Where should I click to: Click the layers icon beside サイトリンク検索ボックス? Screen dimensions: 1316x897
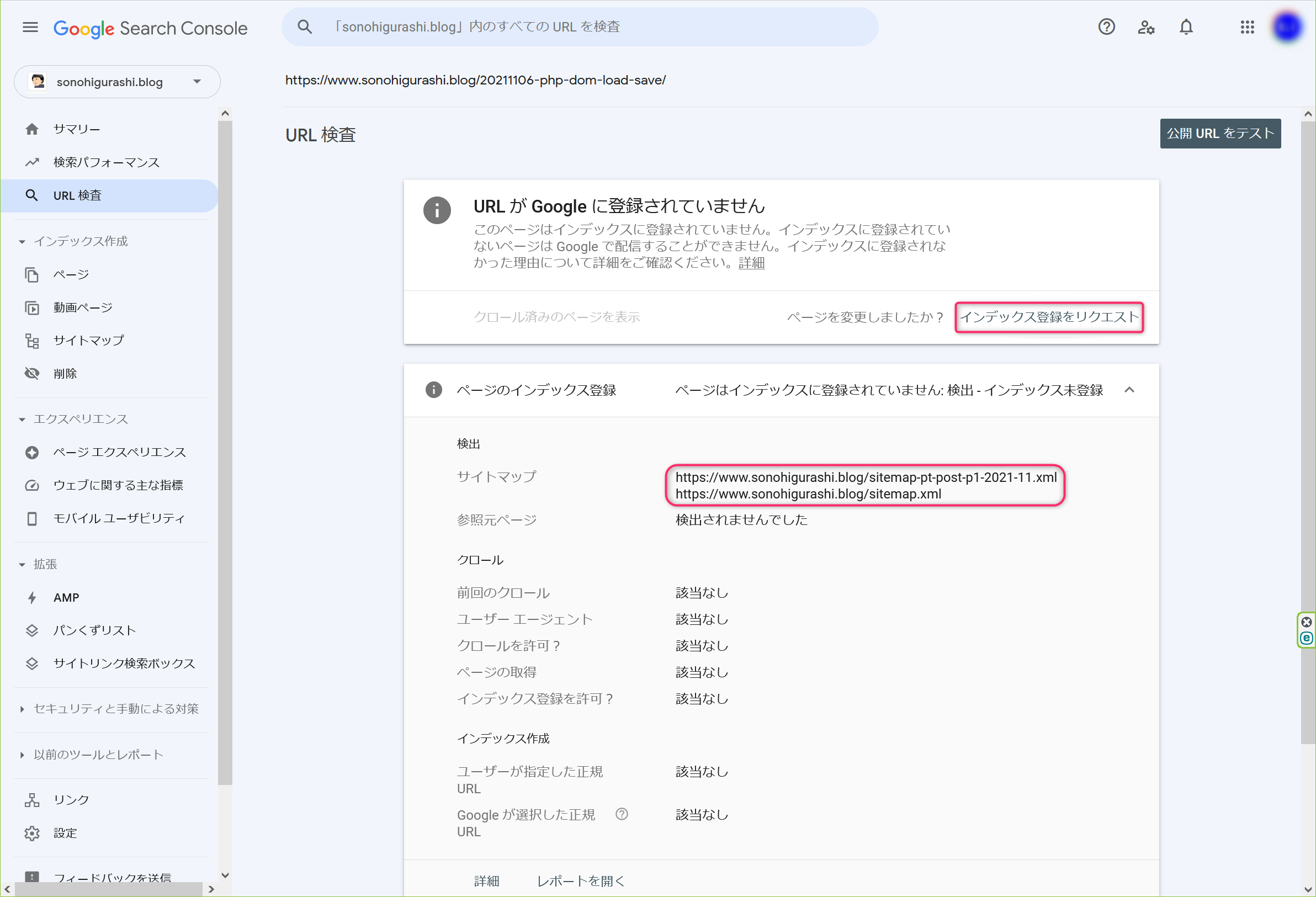[31, 664]
